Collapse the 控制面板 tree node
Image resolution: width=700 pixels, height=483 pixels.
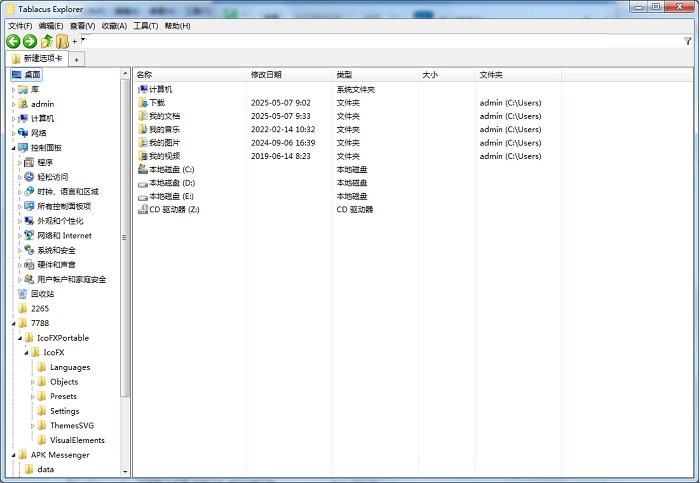[x=14, y=148]
